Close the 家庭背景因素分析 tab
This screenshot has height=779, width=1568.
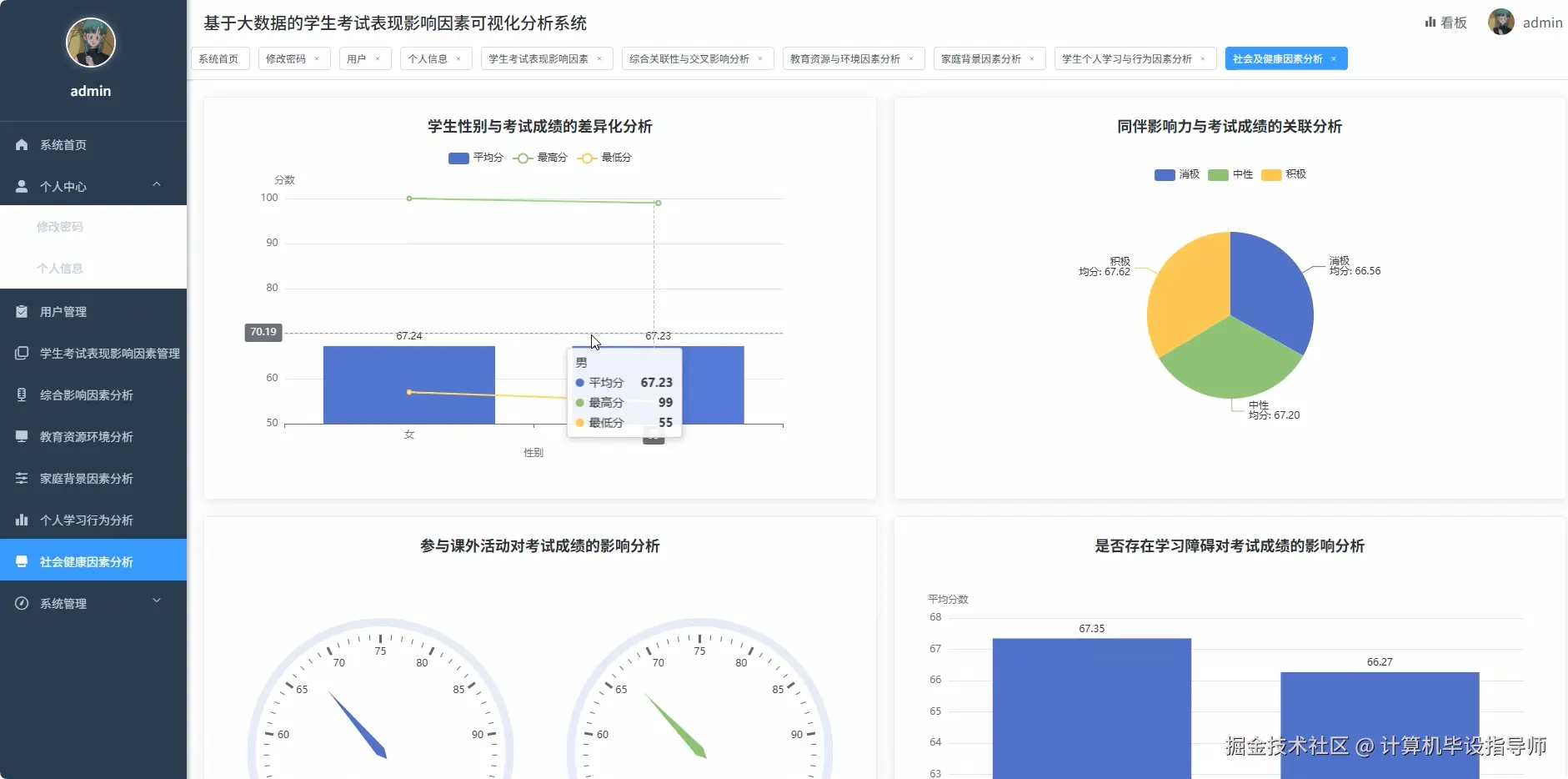[x=1032, y=59]
